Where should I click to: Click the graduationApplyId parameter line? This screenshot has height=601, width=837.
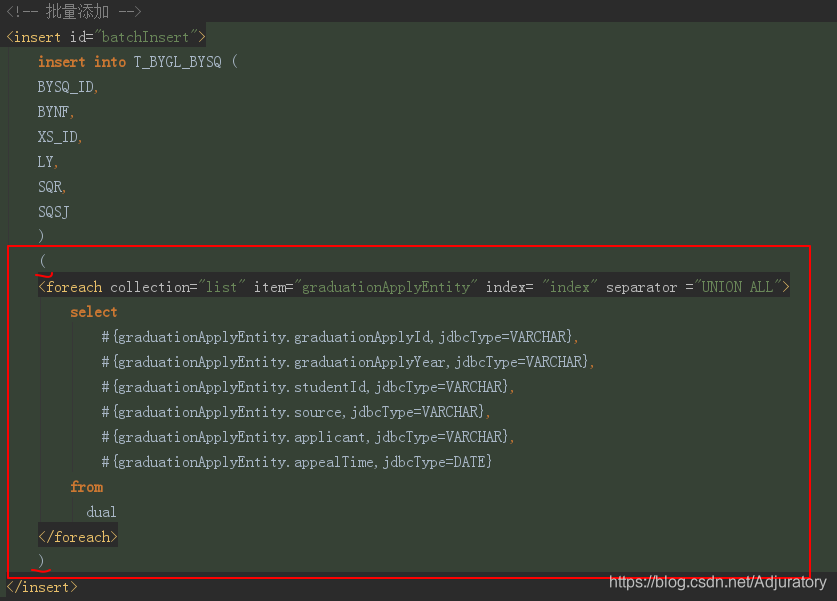(x=340, y=337)
